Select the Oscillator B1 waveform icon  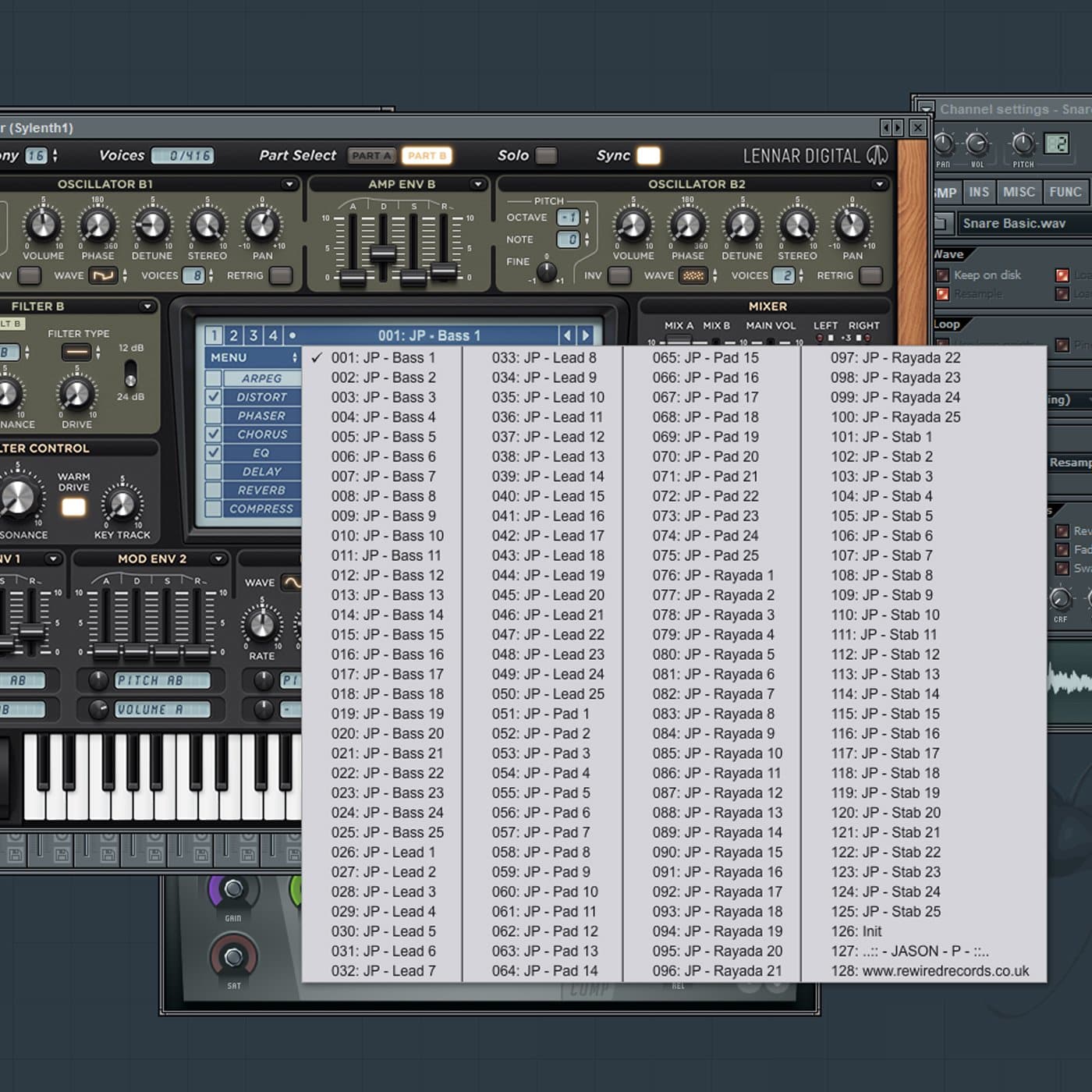(102, 275)
